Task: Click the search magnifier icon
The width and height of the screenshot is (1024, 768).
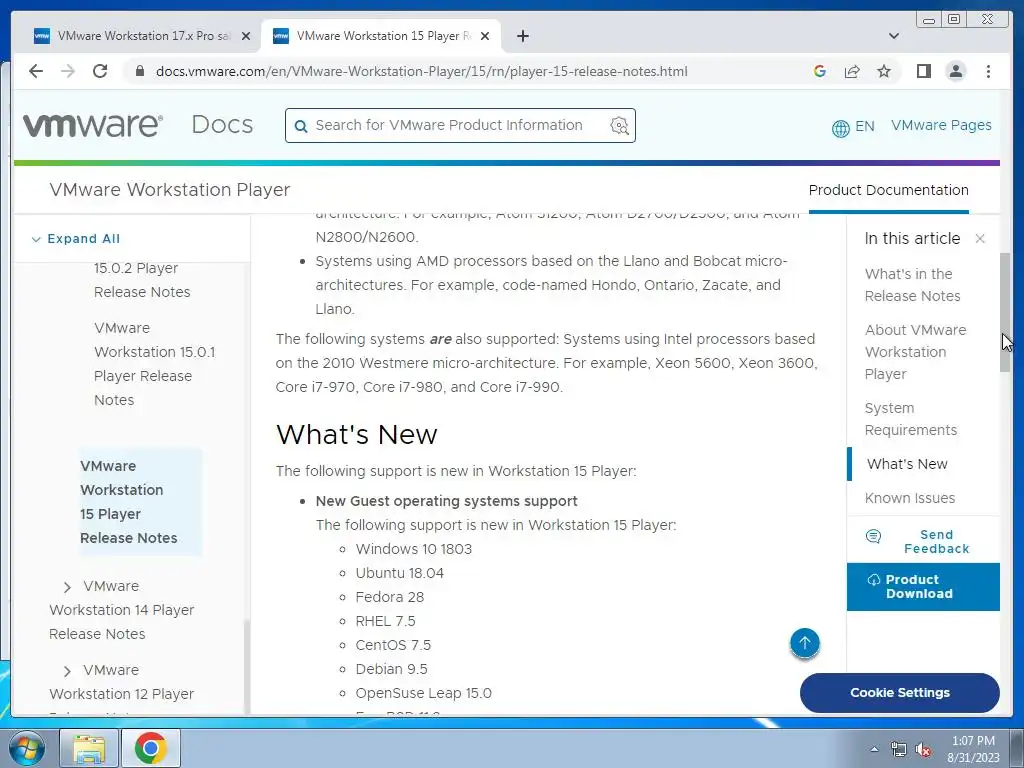Action: click(x=301, y=126)
